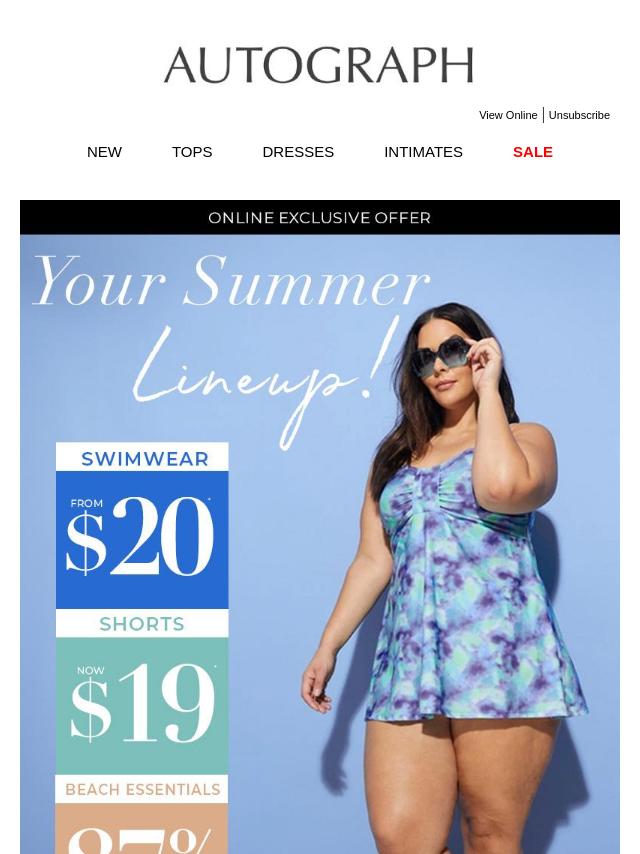Click the Your Summer Lineup headline

coord(231,349)
